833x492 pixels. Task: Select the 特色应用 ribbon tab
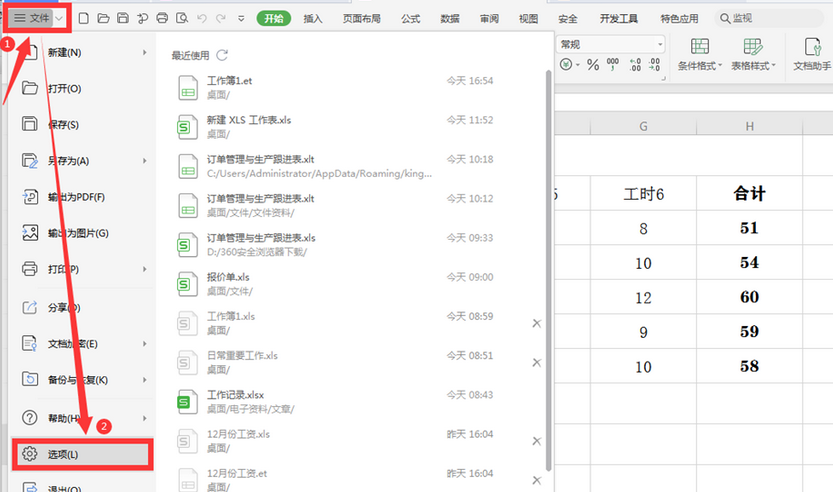(x=679, y=19)
